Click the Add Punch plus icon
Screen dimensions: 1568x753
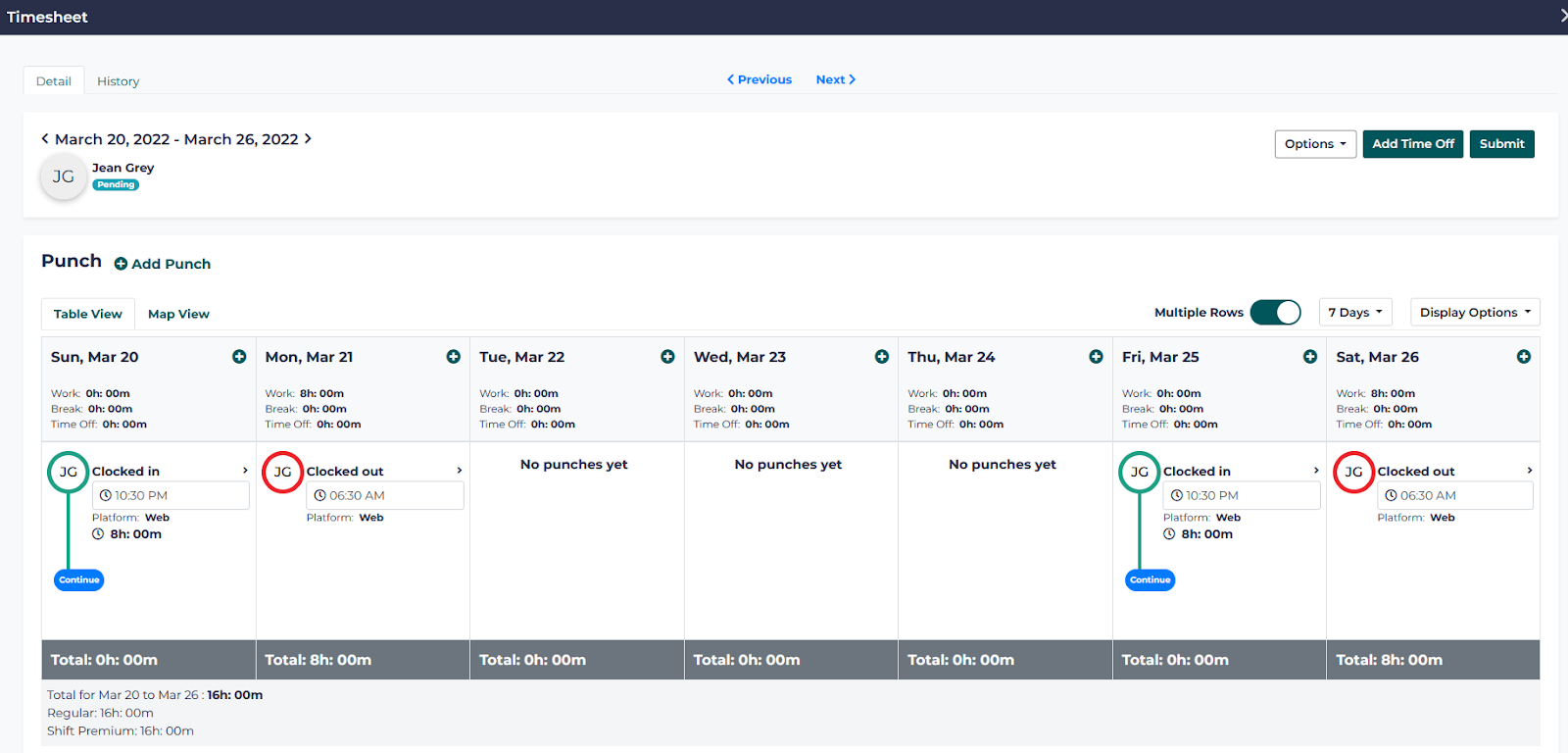[x=121, y=264]
